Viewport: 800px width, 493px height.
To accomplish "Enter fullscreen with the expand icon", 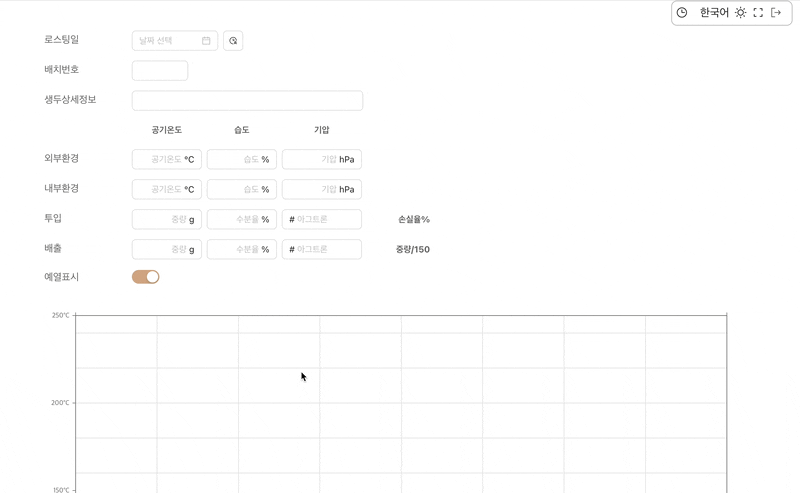I will point(758,13).
